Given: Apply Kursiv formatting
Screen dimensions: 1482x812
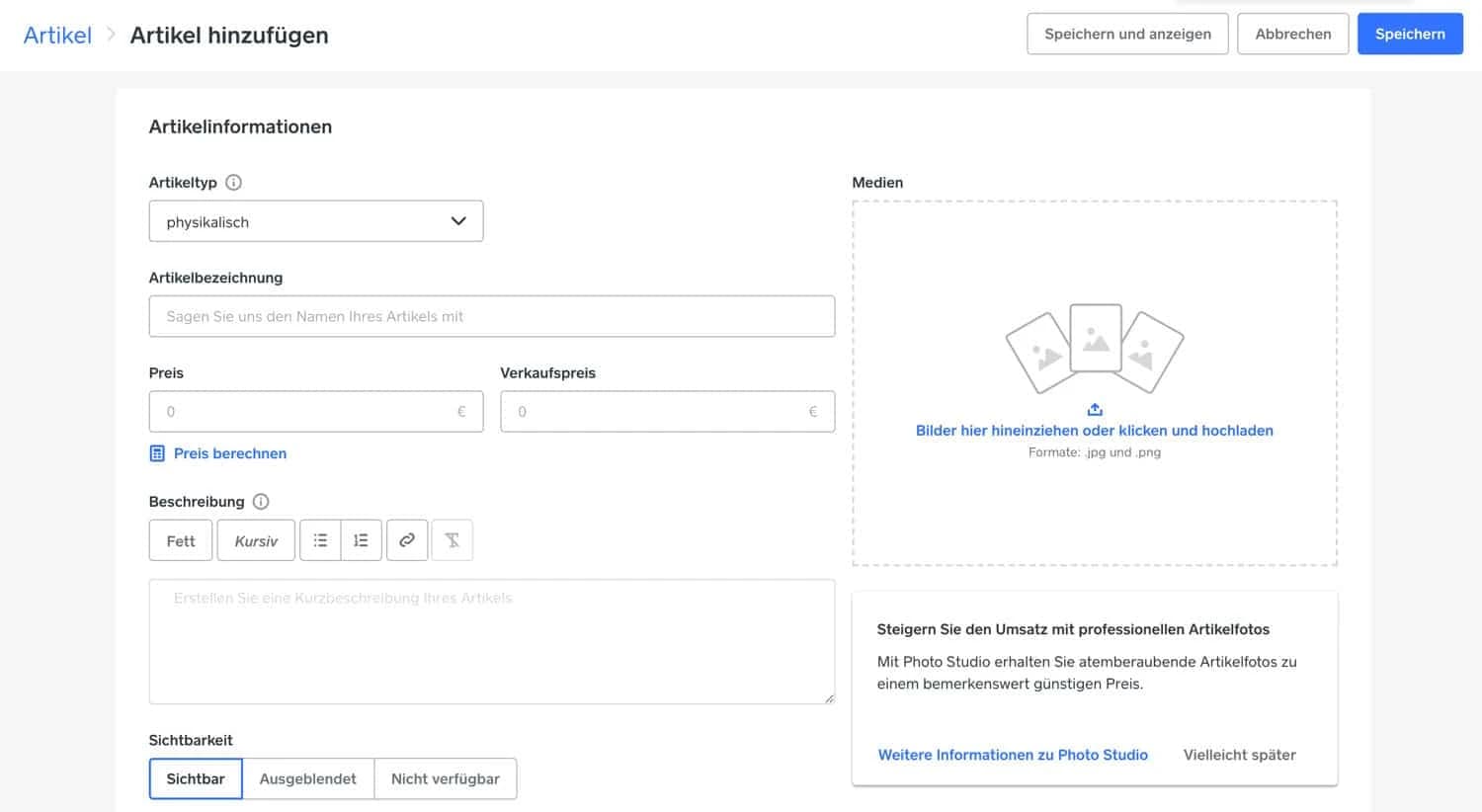Looking at the screenshot, I should click(255, 540).
